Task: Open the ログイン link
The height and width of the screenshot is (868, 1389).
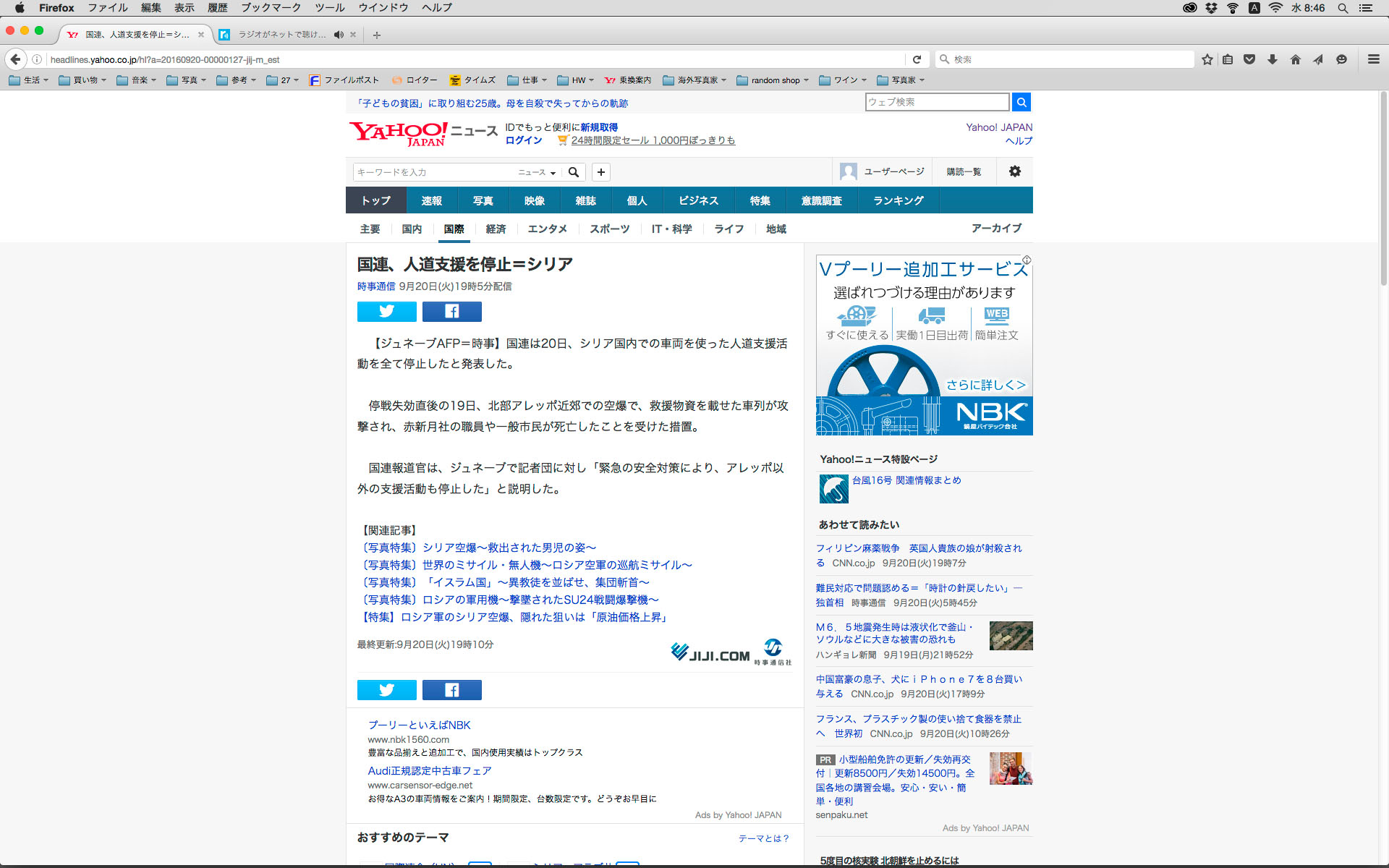Action: tap(523, 140)
